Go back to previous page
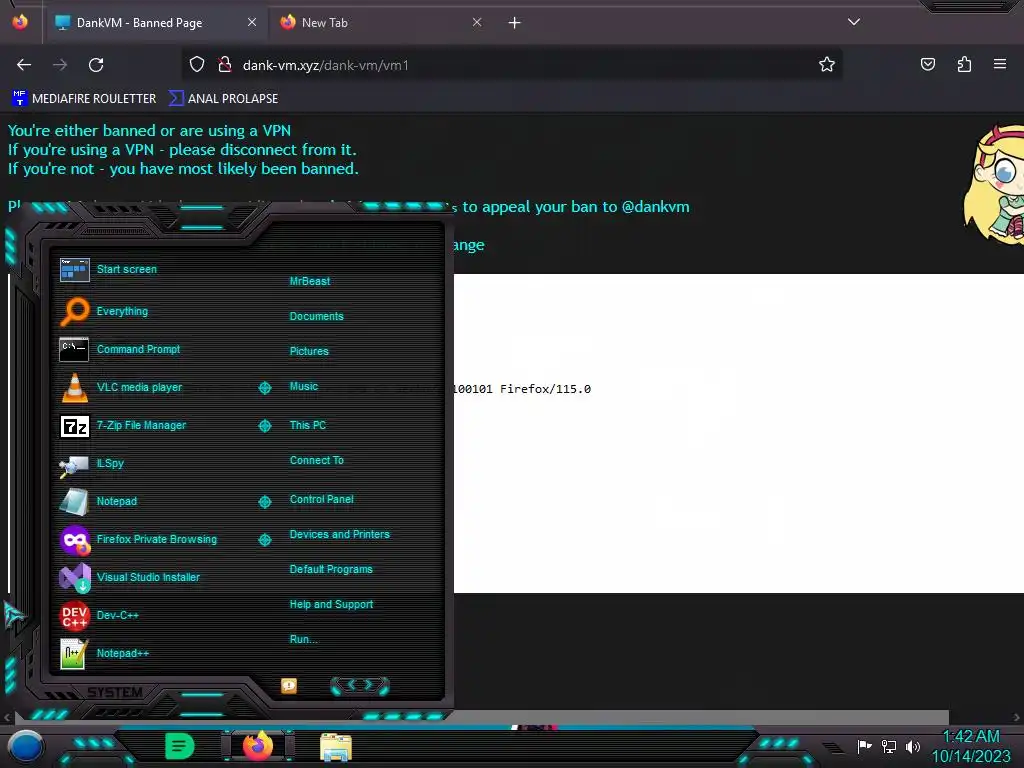Screen dimensions: 1024x768 pos(24,65)
